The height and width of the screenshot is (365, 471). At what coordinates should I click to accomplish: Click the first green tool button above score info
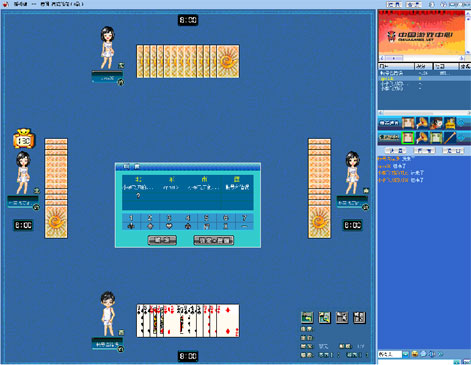(x=307, y=318)
